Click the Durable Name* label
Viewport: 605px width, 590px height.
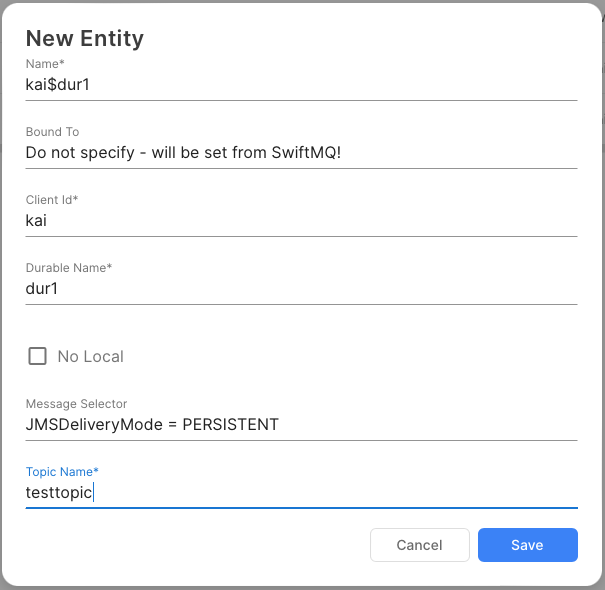coord(68,268)
